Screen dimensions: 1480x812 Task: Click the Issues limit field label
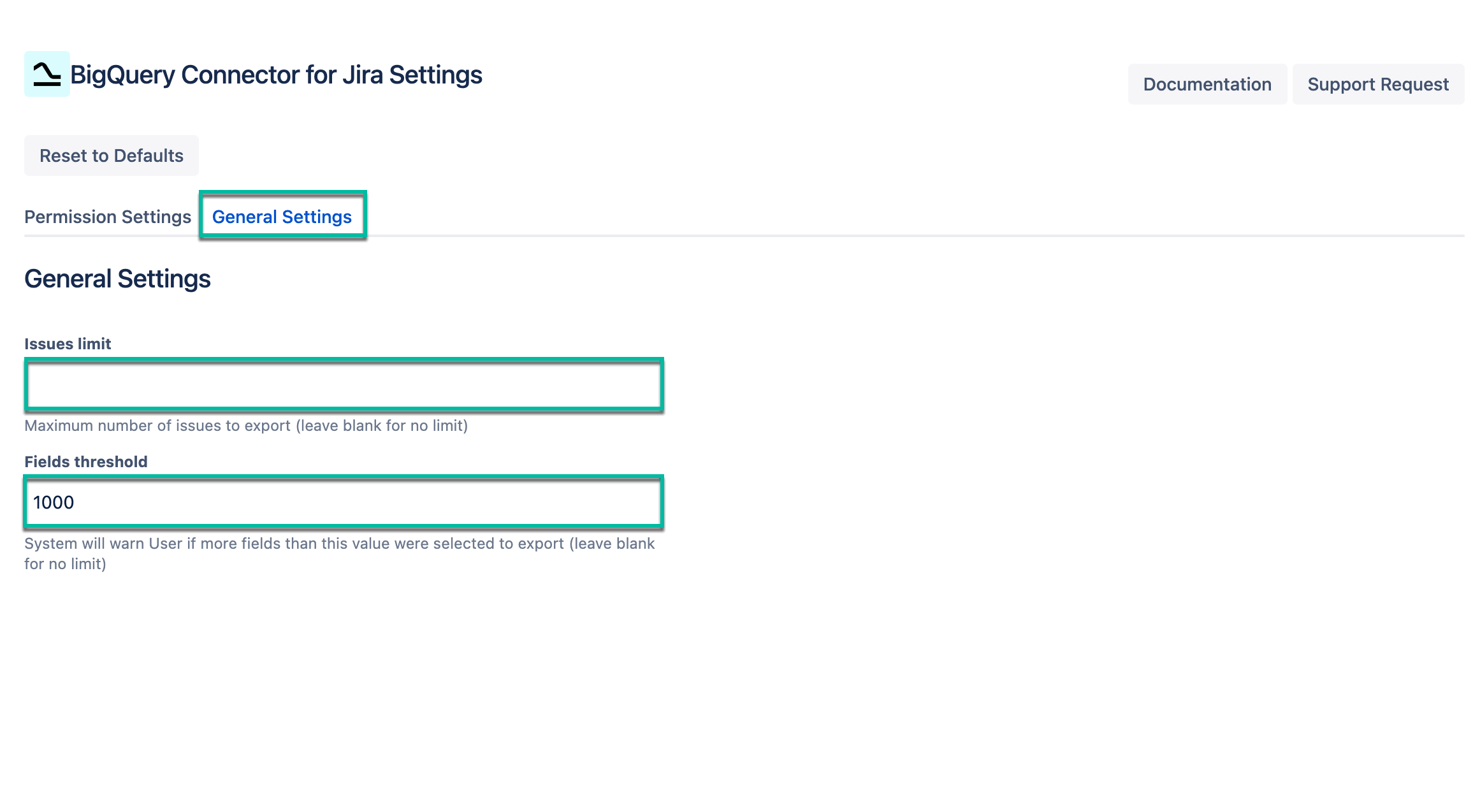coord(66,344)
